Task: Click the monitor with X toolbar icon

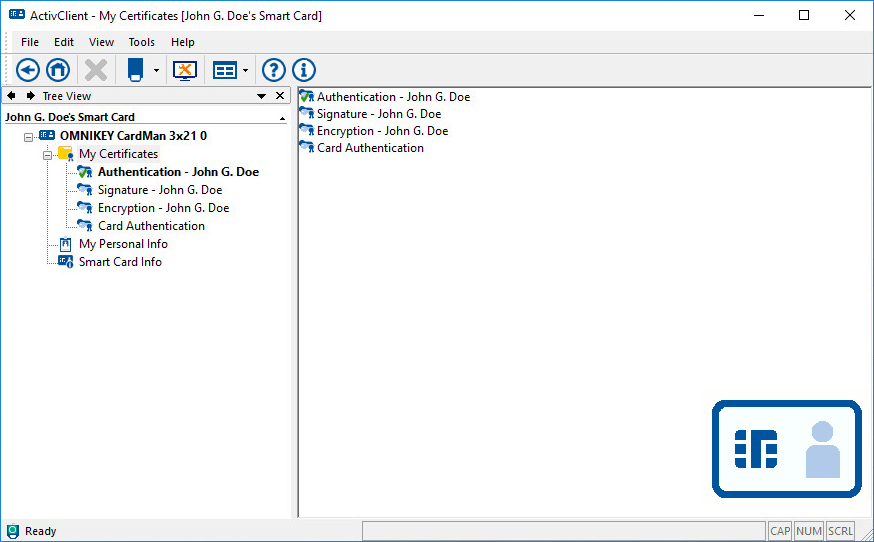Action: pos(185,70)
